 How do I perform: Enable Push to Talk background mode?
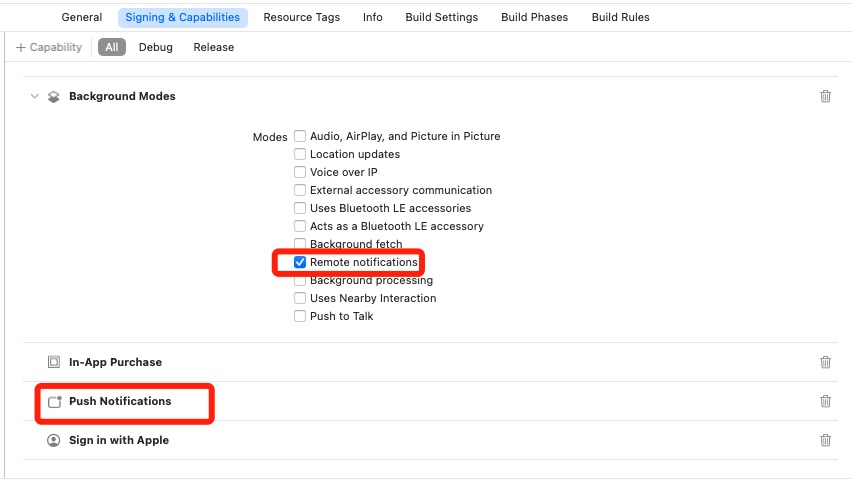pos(300,316)
